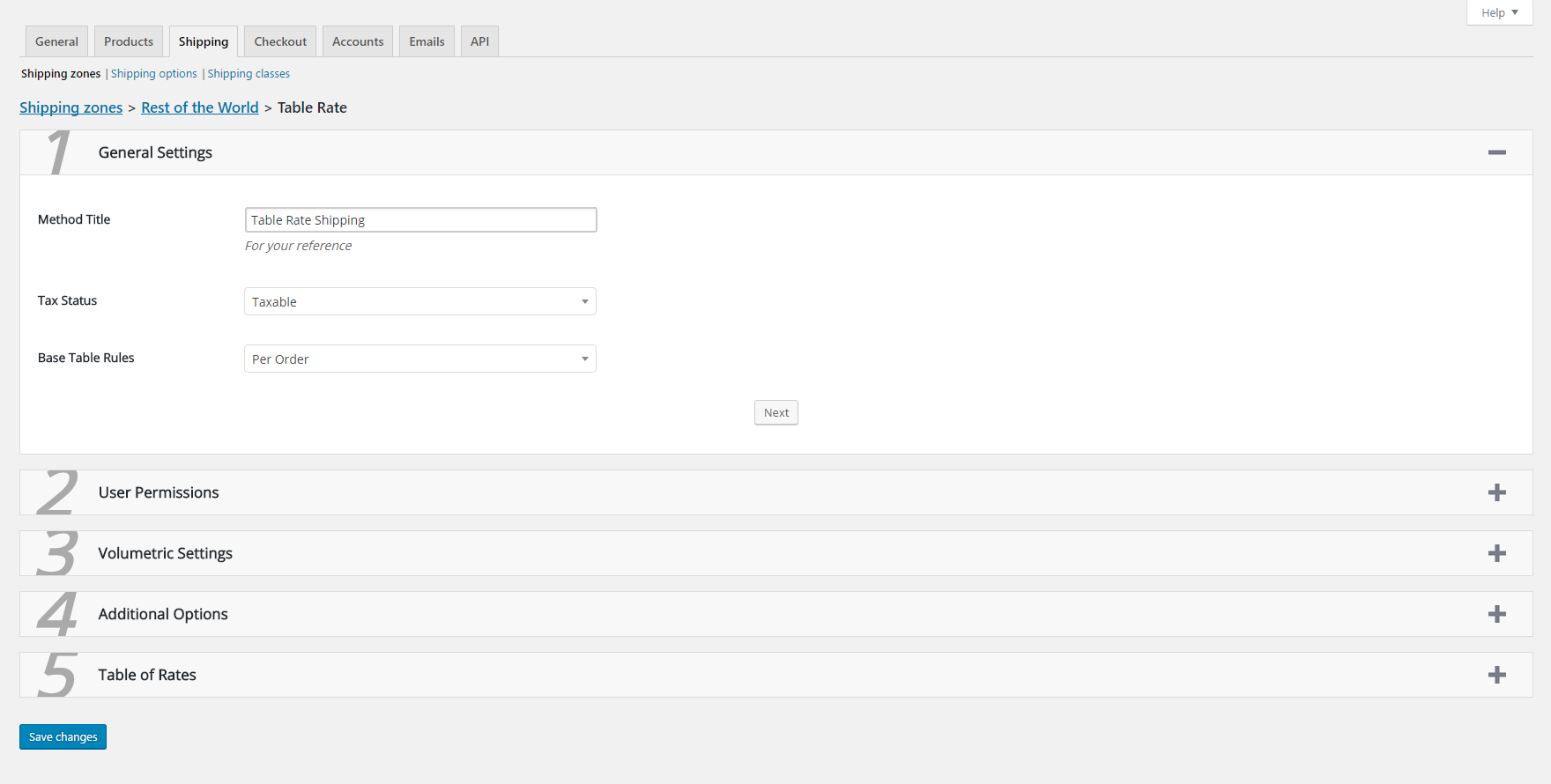Viewport: 1551px width, 784px height.
Task: Switch to the Products tab
Action: pos(129,41)
